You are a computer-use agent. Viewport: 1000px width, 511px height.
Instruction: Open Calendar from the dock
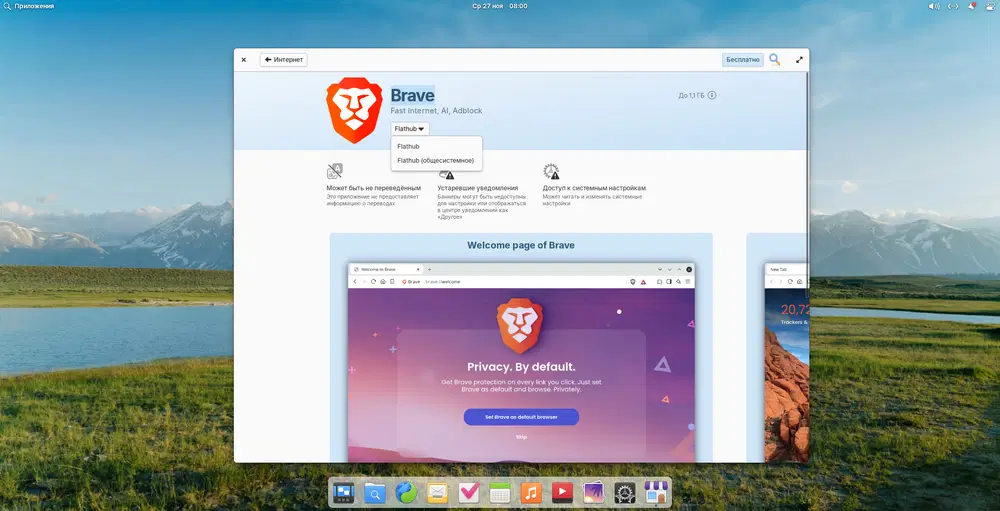coord(500,492)
